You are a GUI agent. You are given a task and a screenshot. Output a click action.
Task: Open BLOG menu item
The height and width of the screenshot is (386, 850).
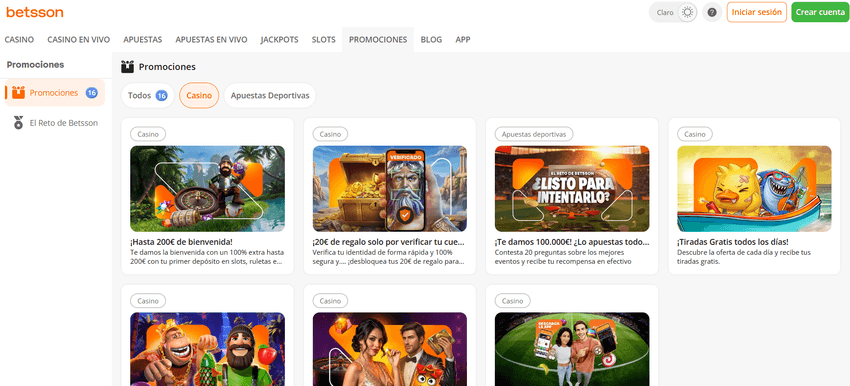tap(431, 40)
